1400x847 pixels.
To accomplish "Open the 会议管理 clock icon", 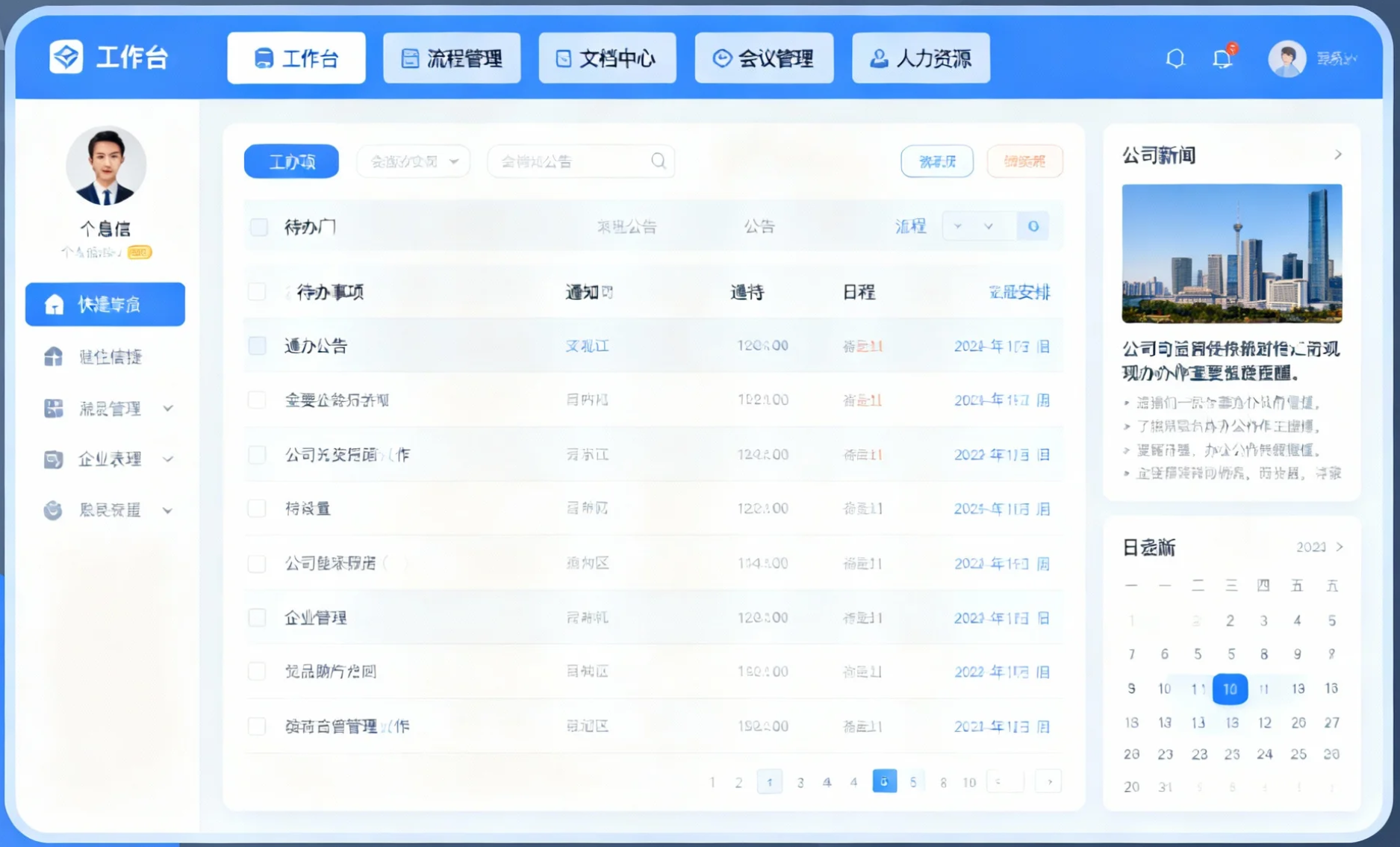I will point(721,58).
